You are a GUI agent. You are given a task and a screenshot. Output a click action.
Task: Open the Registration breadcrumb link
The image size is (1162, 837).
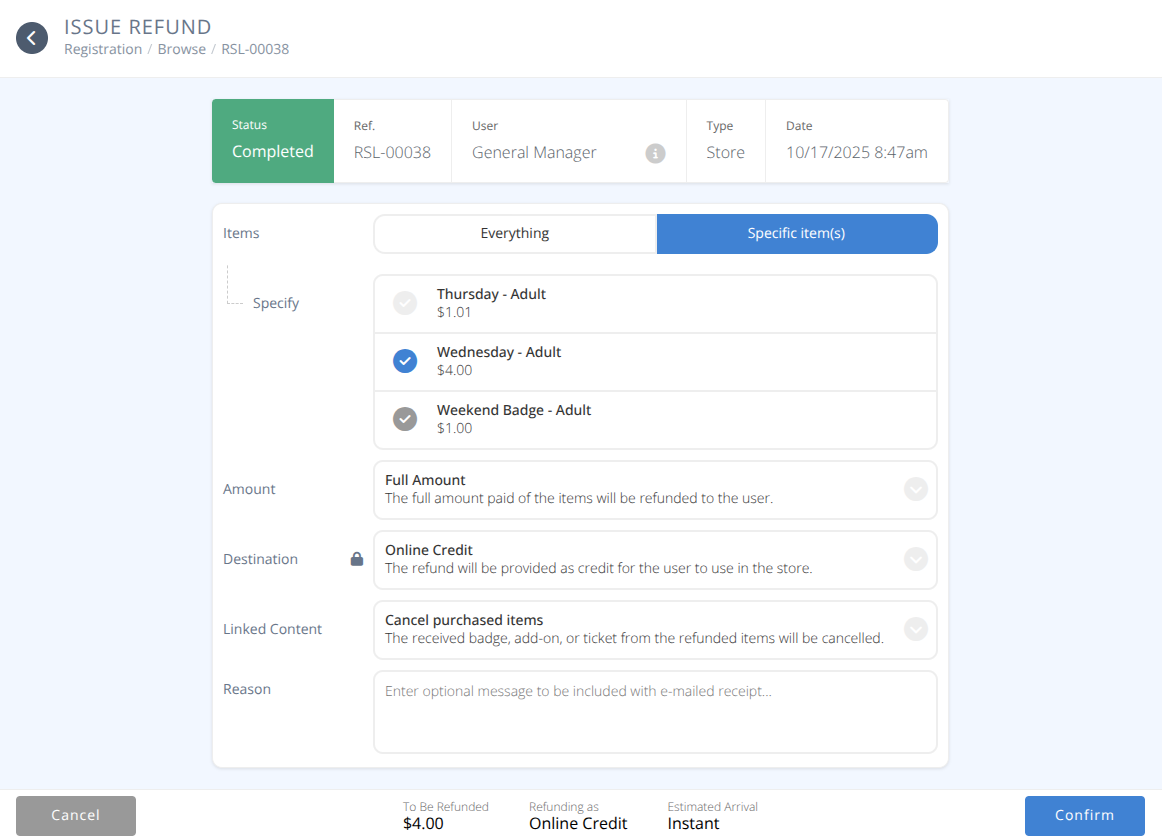click(x=103, y=49)
